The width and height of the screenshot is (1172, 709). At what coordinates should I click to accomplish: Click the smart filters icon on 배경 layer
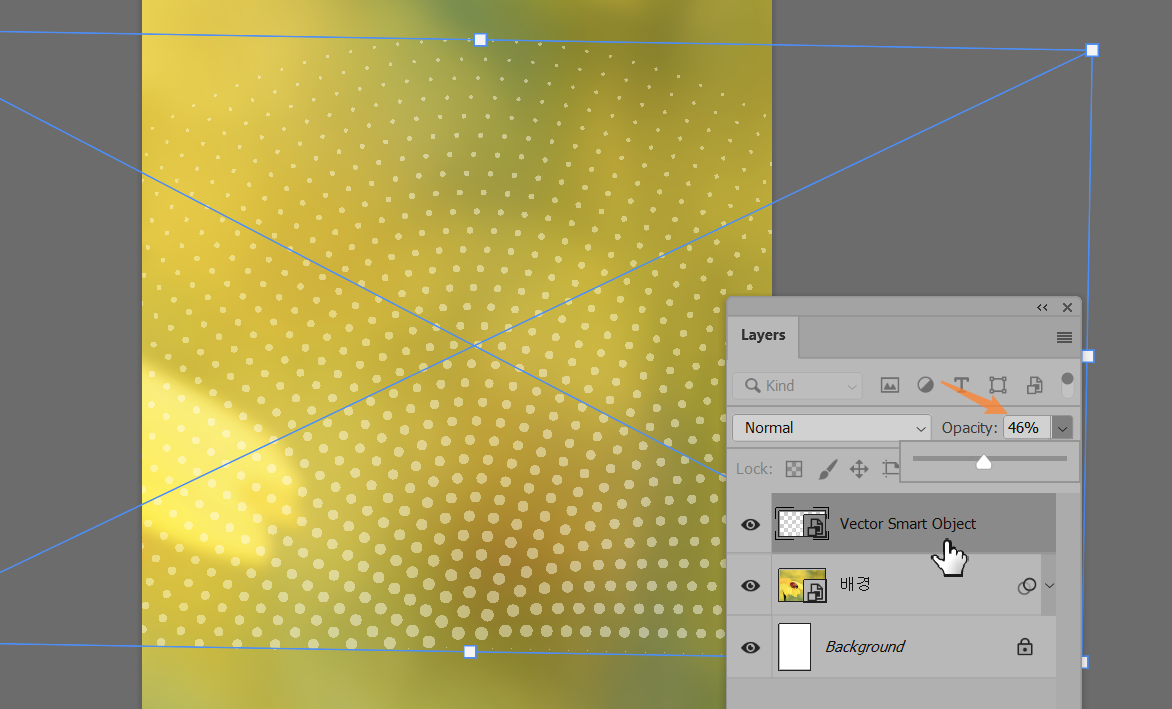1027,586
